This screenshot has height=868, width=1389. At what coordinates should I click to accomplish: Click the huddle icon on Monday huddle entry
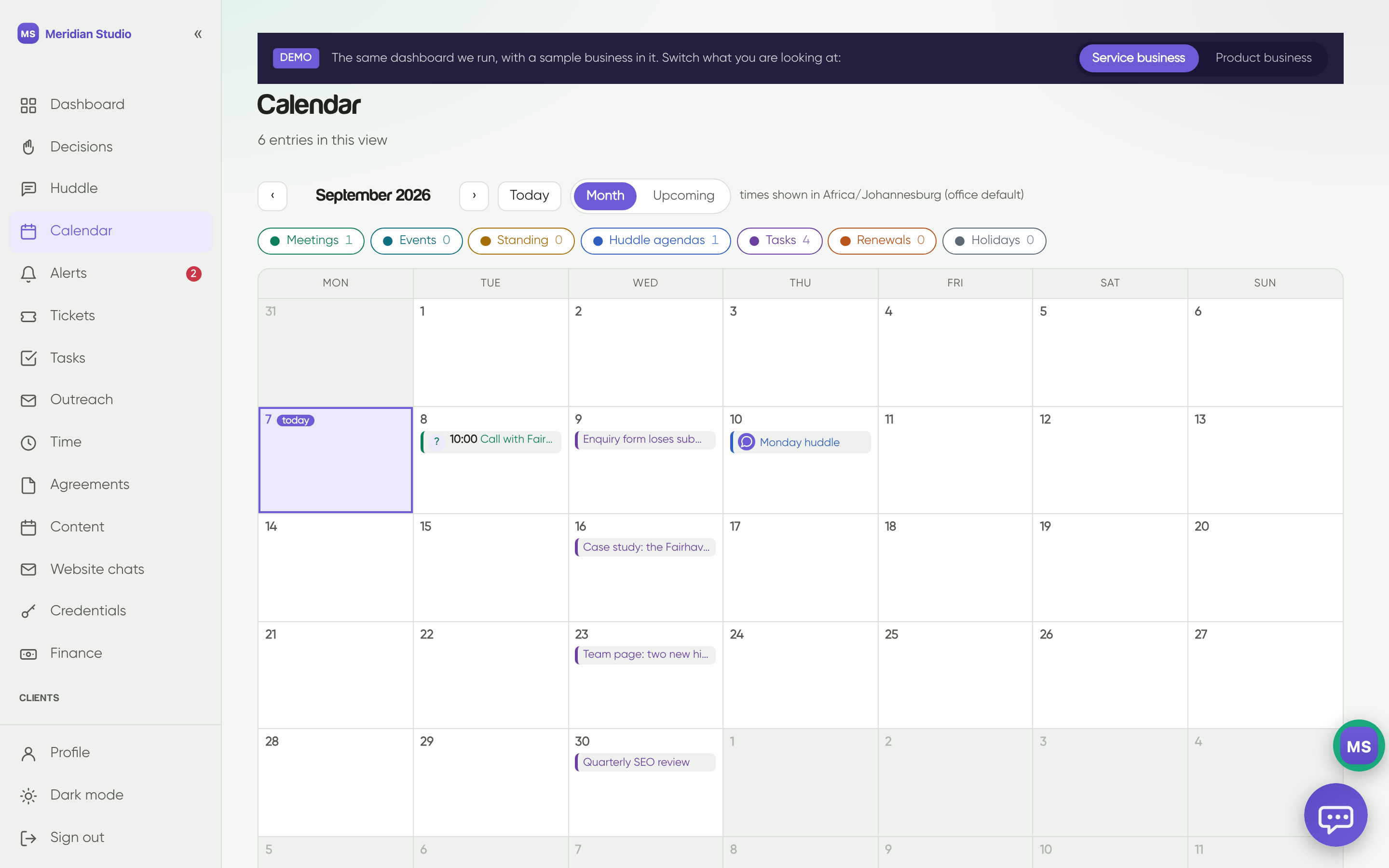[746, 442]
